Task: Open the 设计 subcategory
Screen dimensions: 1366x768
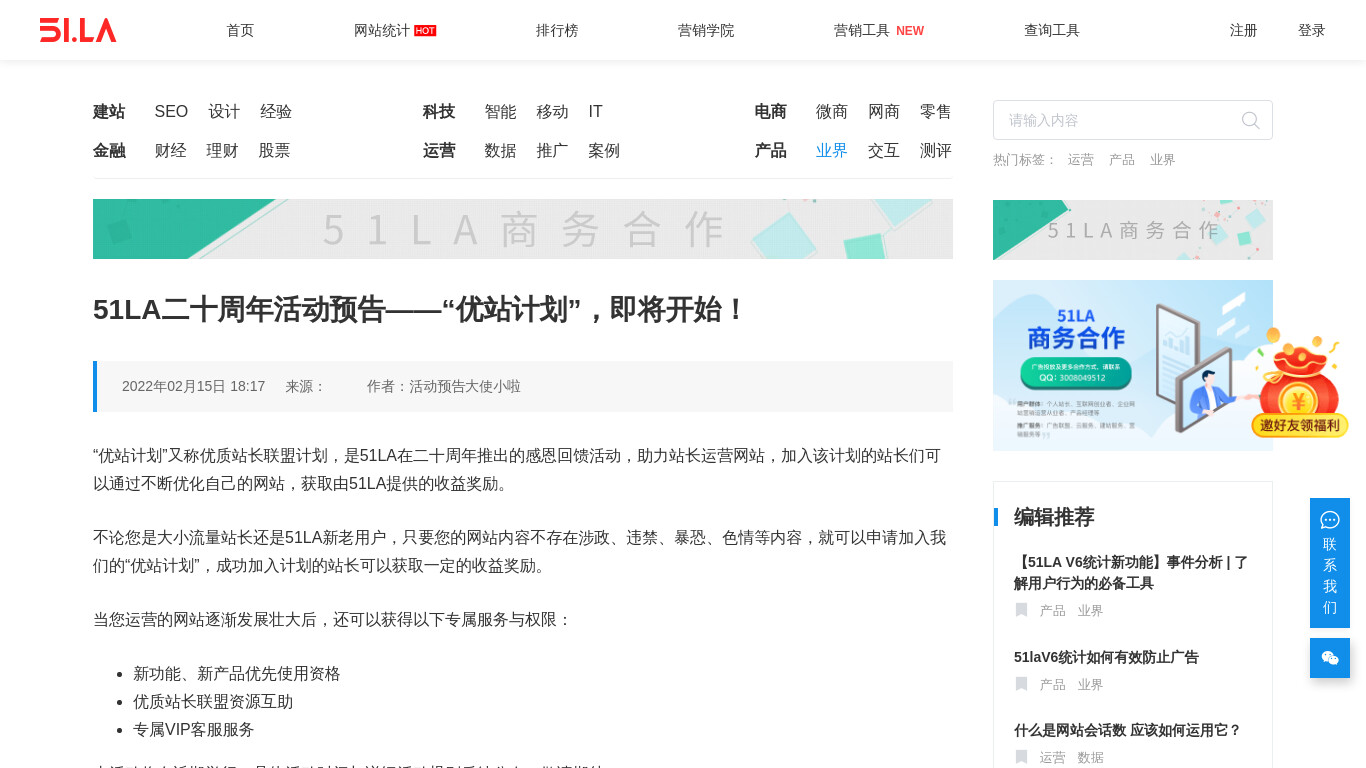Action: pyautogui.click(x=224, y=112)
